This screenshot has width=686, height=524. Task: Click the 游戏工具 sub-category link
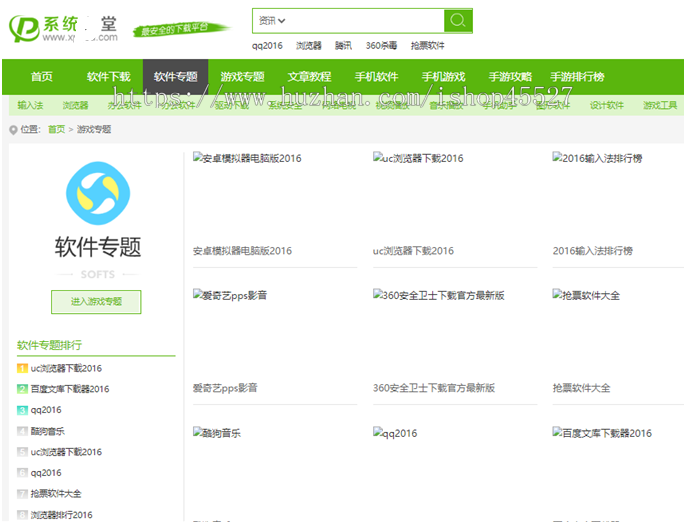click(x=660, y=105)
